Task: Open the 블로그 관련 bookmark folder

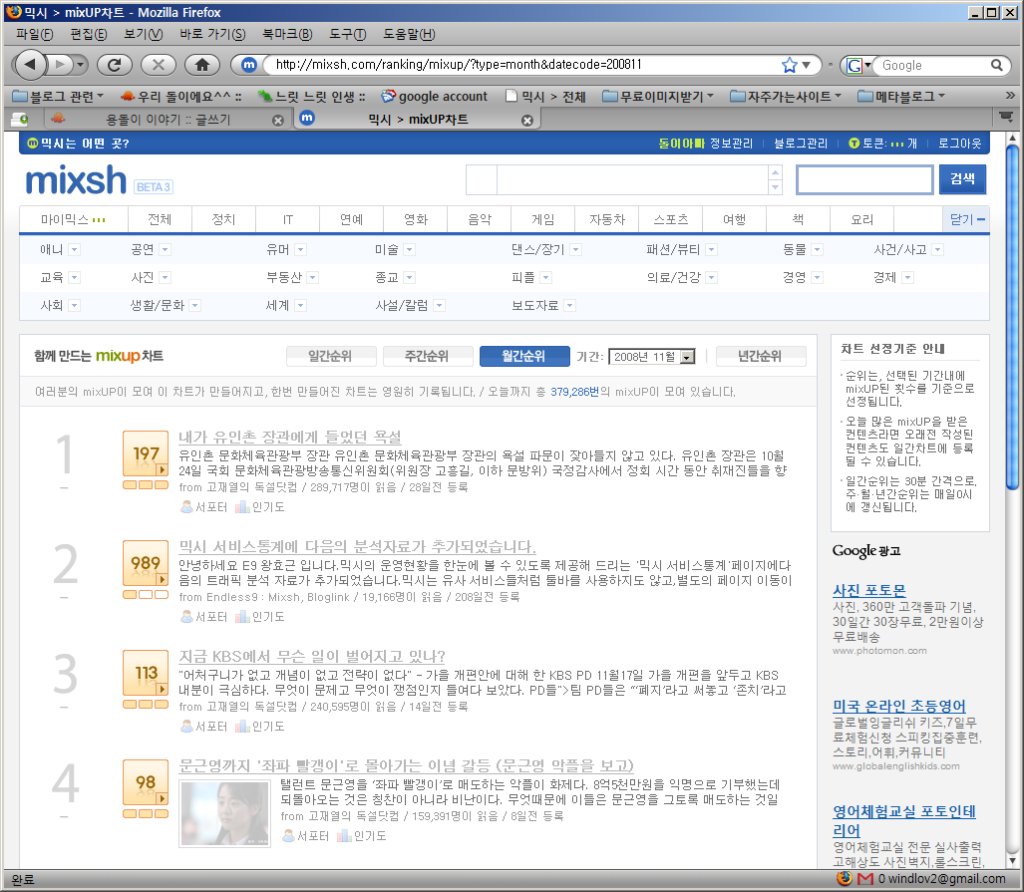Action: click(x=59, y=97)
